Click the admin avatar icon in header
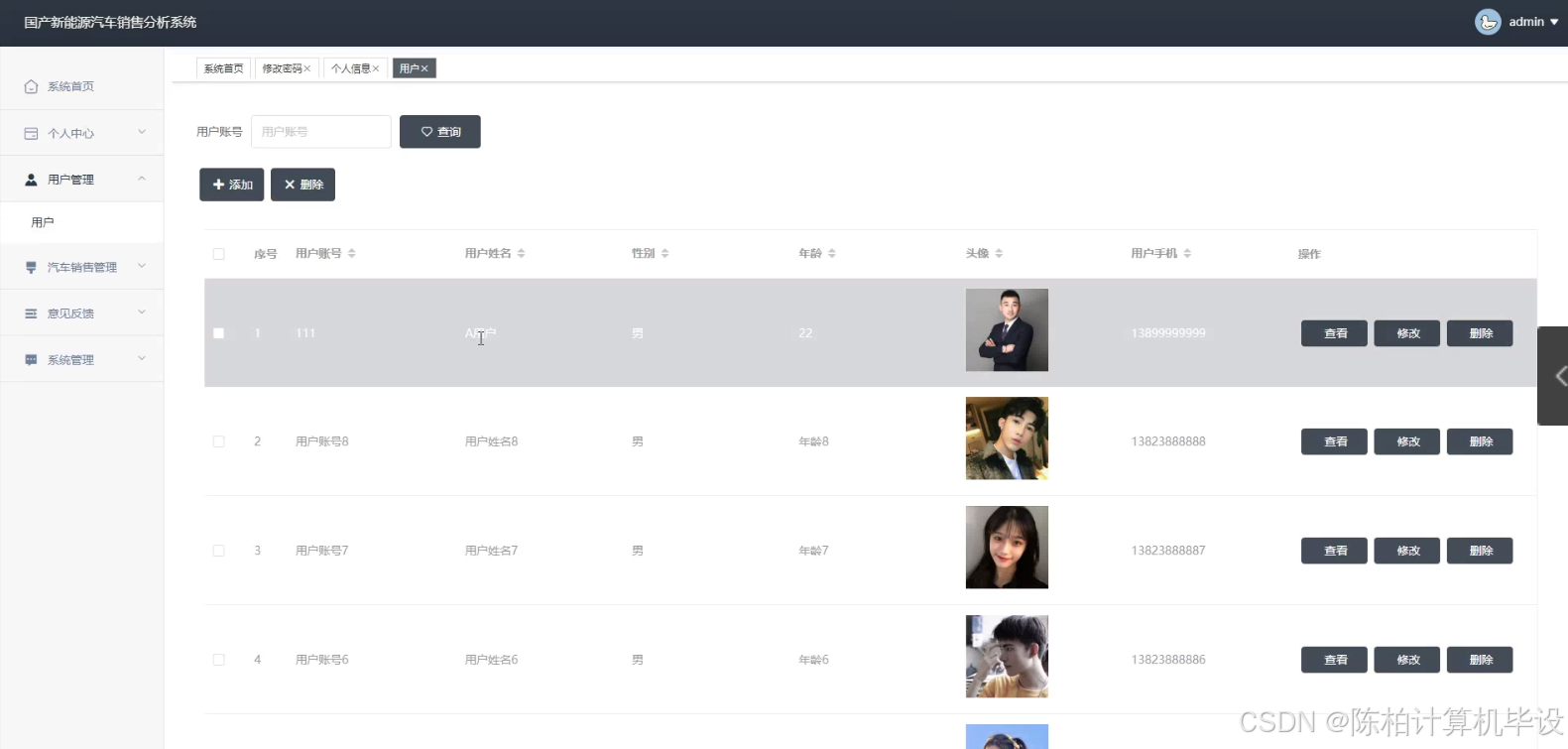Image resolution: width=1568 pixels, height=749 pixels. coord(1488,22)
